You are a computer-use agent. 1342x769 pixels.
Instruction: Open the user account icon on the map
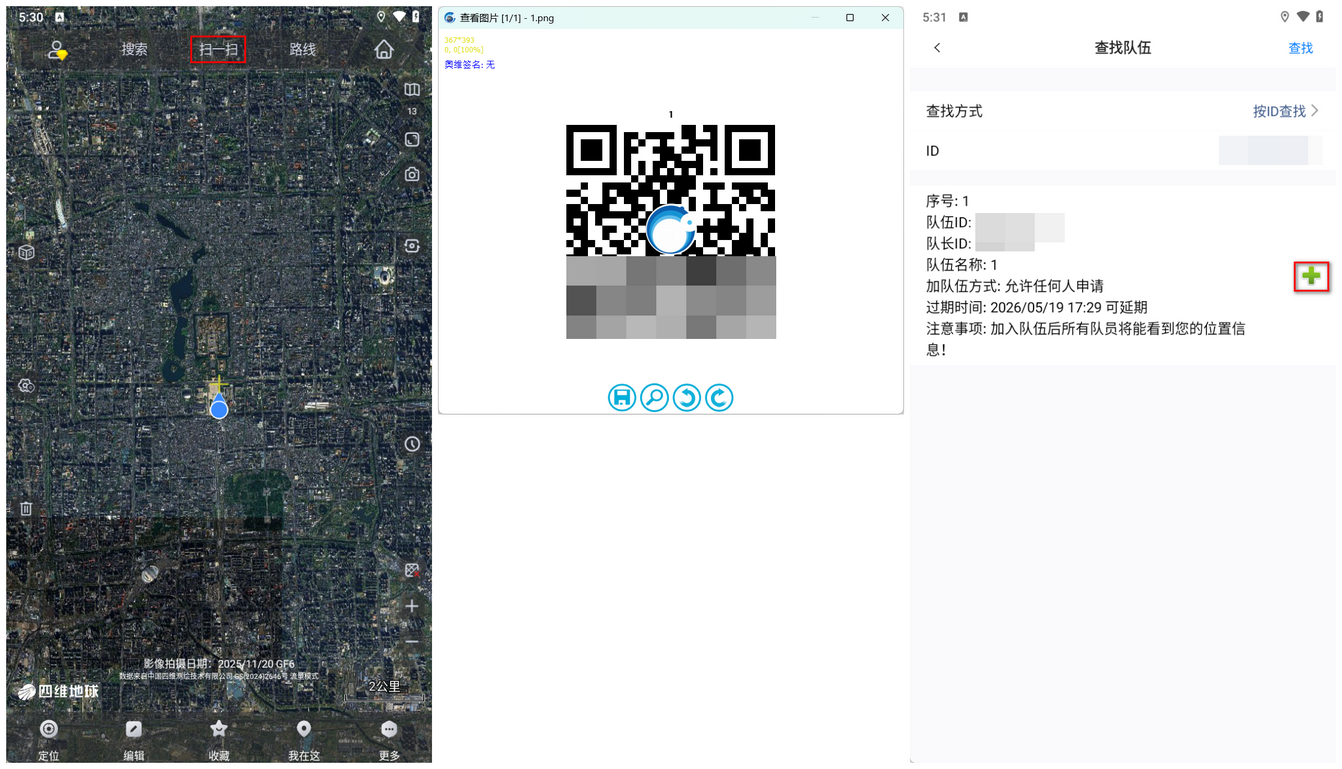(57, 50)
